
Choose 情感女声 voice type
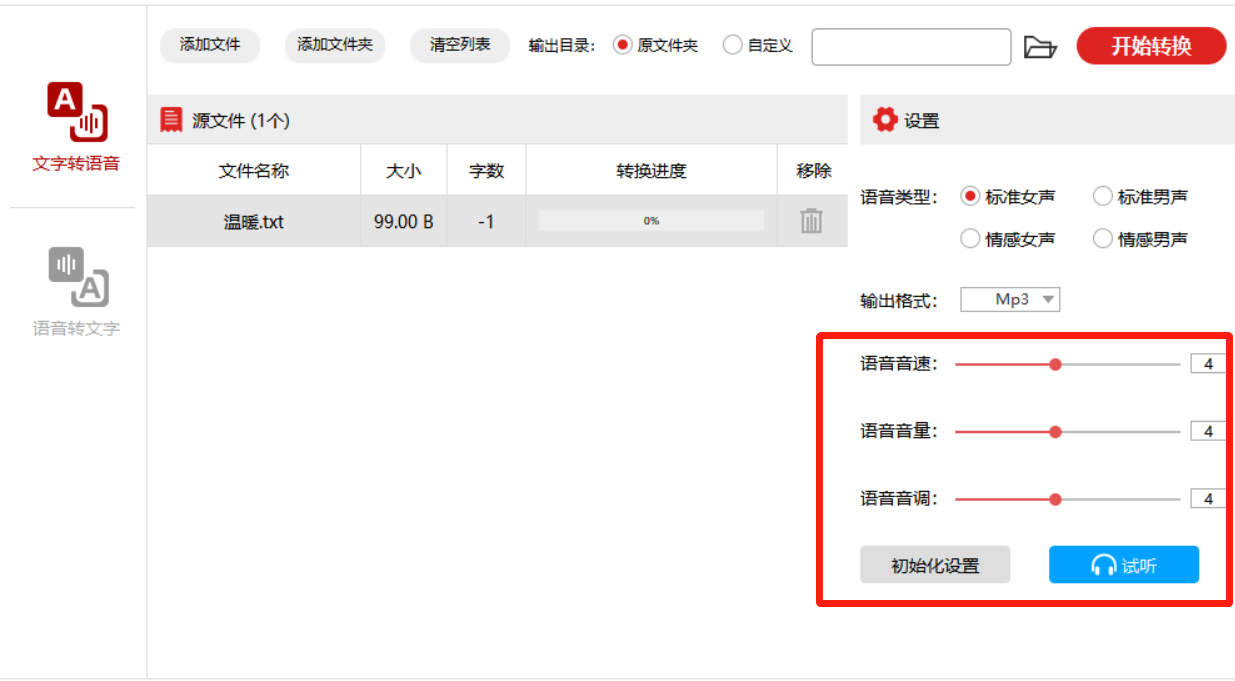1008,239
